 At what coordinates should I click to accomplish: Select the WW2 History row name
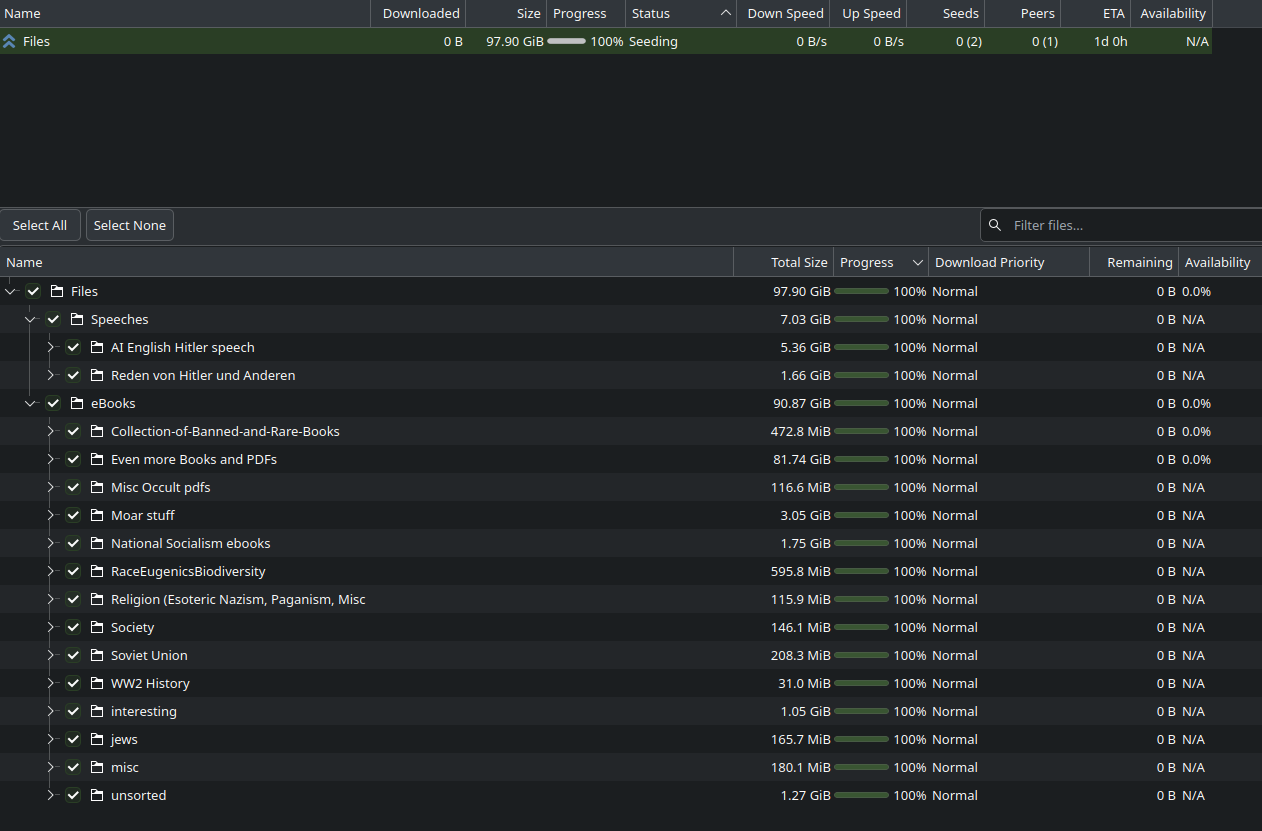(x=150, y=683)
